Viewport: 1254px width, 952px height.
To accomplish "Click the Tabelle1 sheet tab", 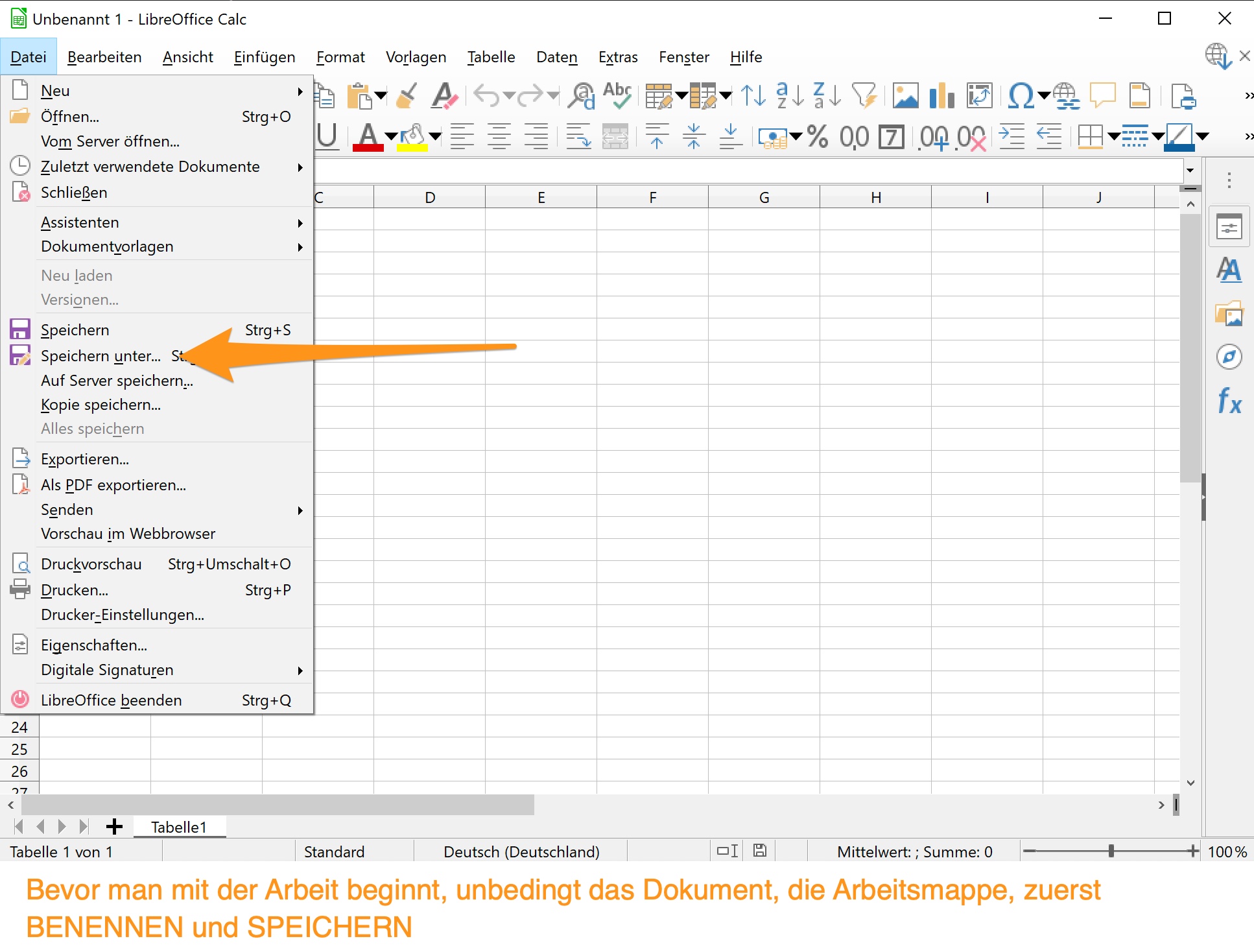I will point(178,827).
